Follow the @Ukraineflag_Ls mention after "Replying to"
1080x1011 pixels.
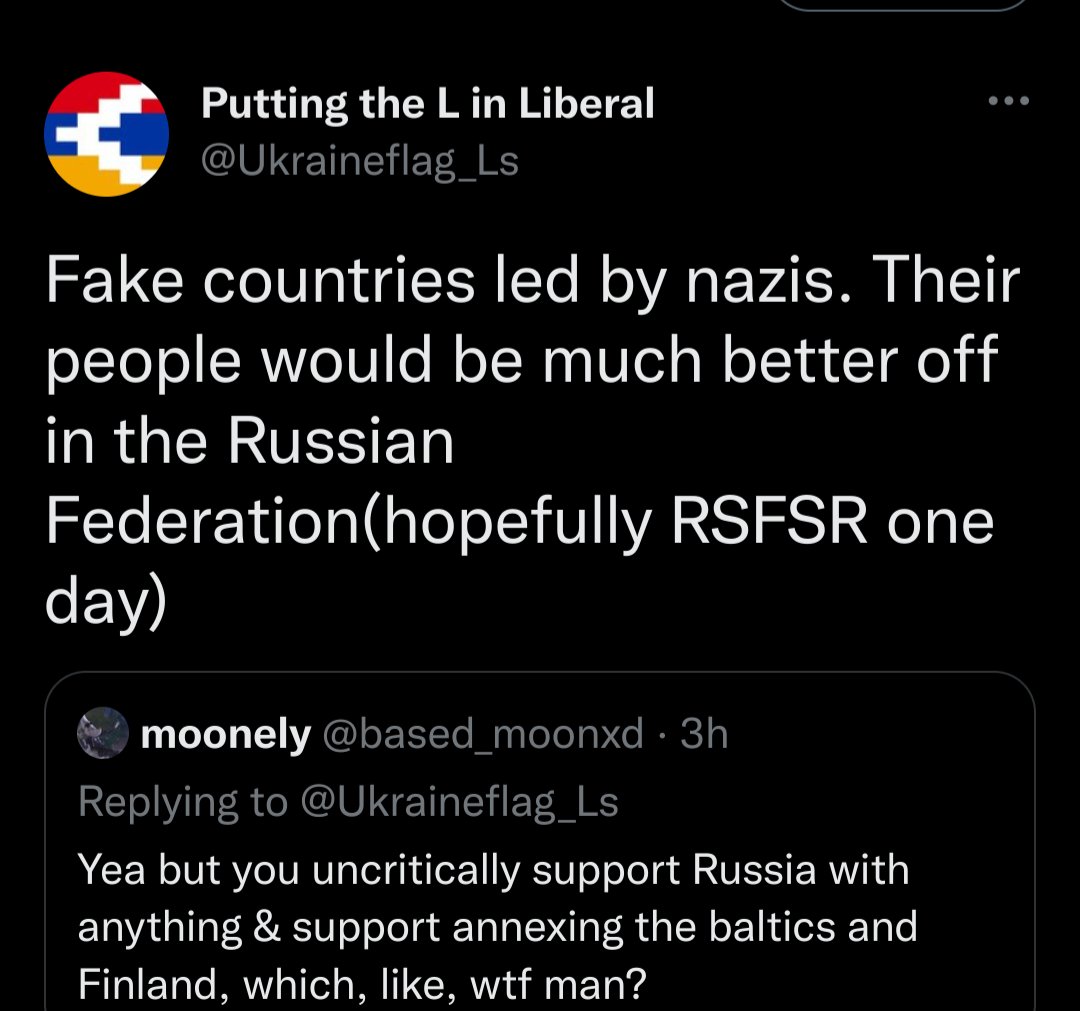(460, 802)
